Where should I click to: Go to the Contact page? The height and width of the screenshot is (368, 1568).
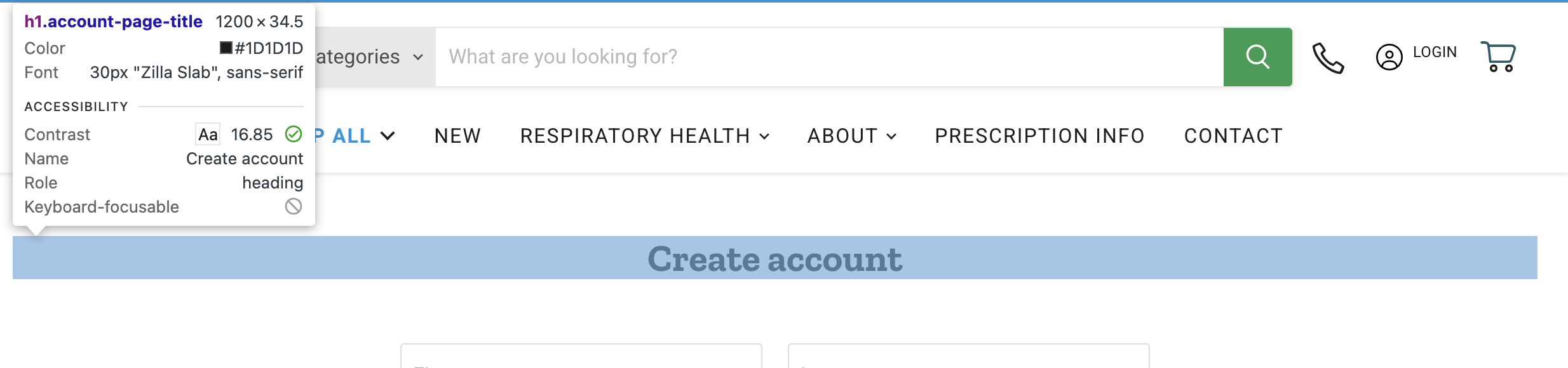coord(1233,136)
